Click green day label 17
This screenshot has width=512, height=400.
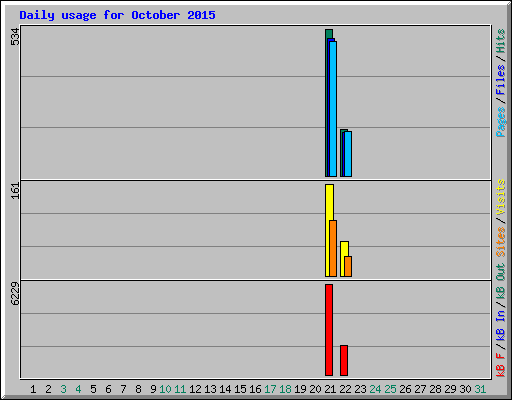pos(270,389)
